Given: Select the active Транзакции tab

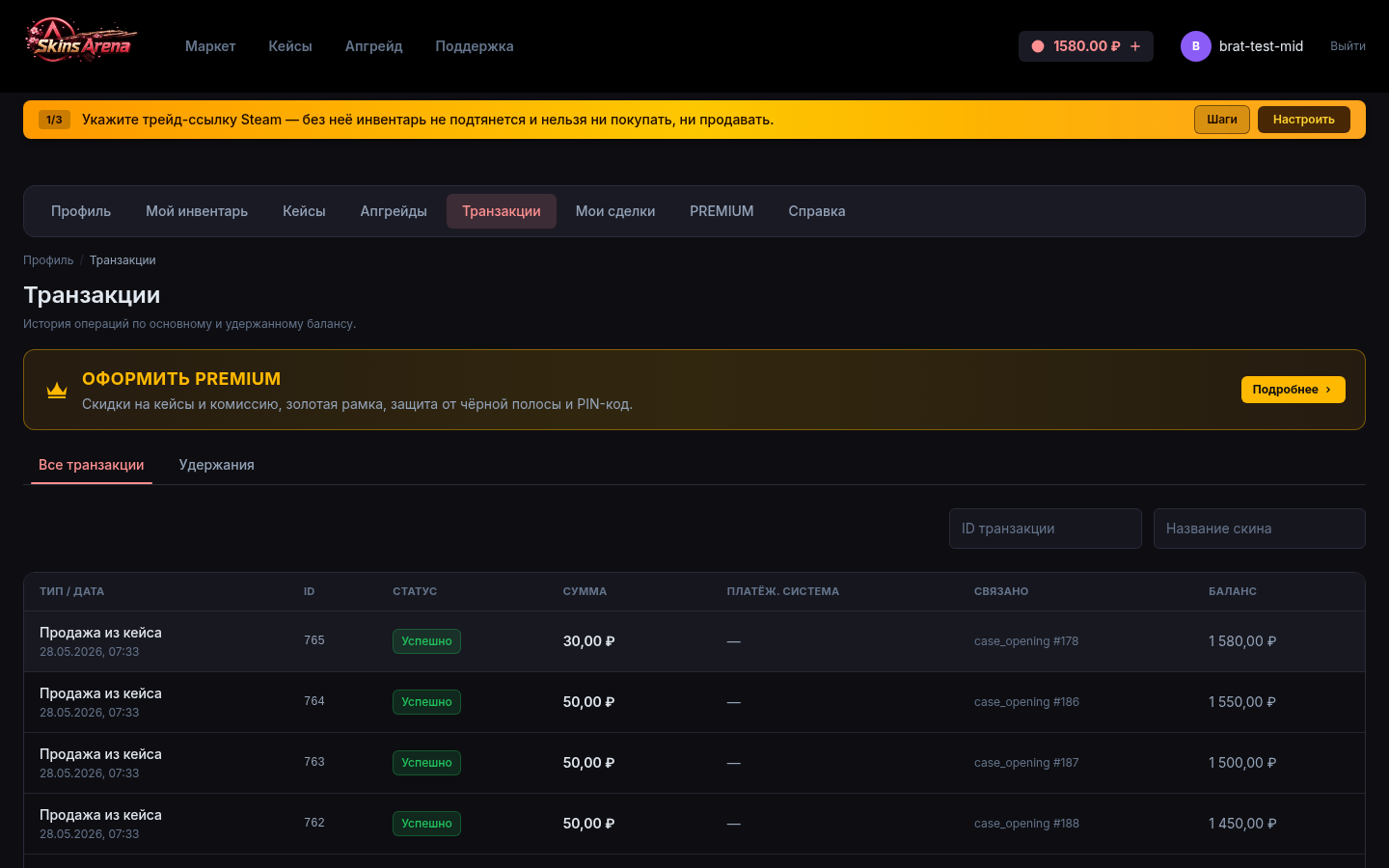Looking at the screenshot, I should [x=502, y=211].
